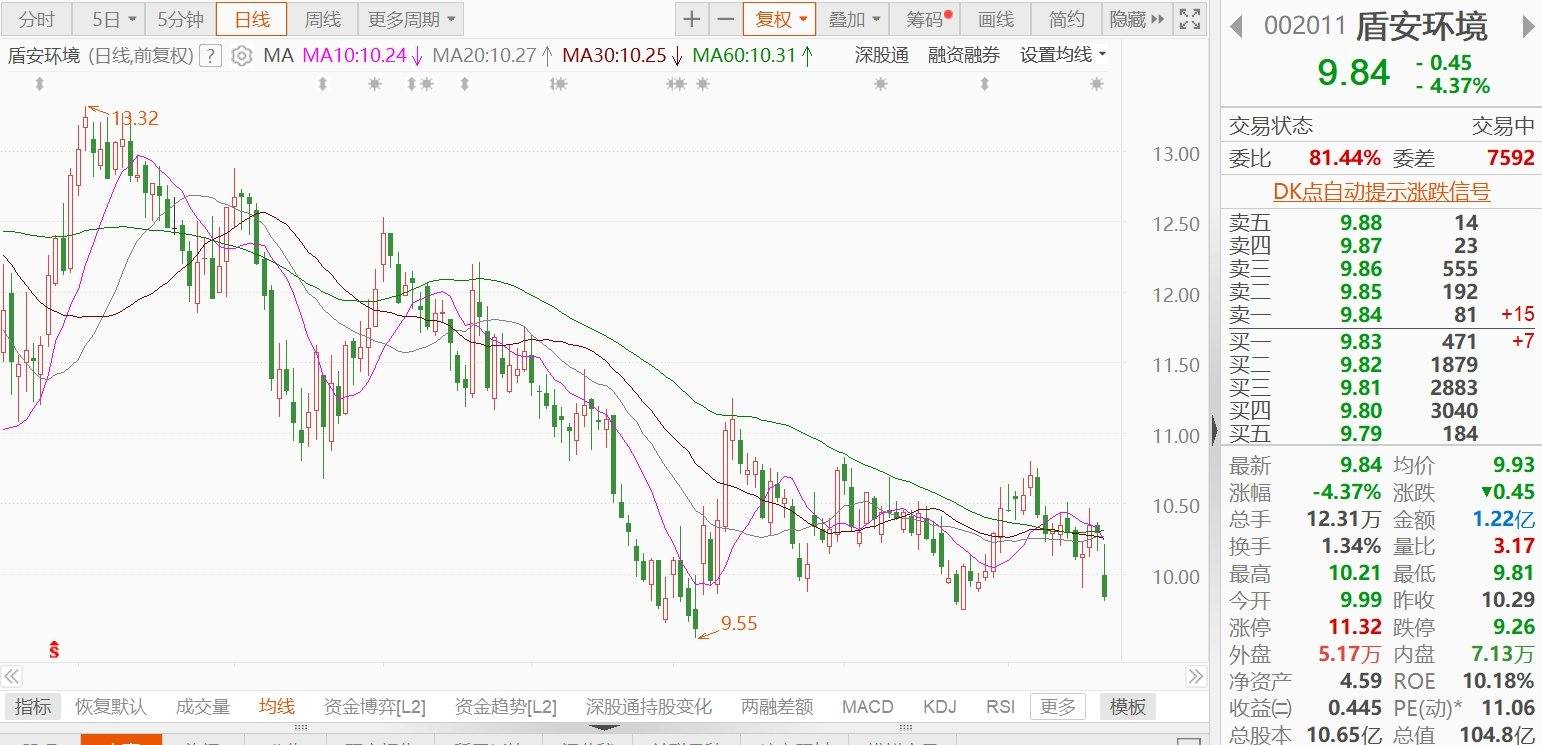Image resolution: width=1542 pixels, height=745 pixels.
Task: Select the 买一 9.83 bid row
Action: [1381, 342]
